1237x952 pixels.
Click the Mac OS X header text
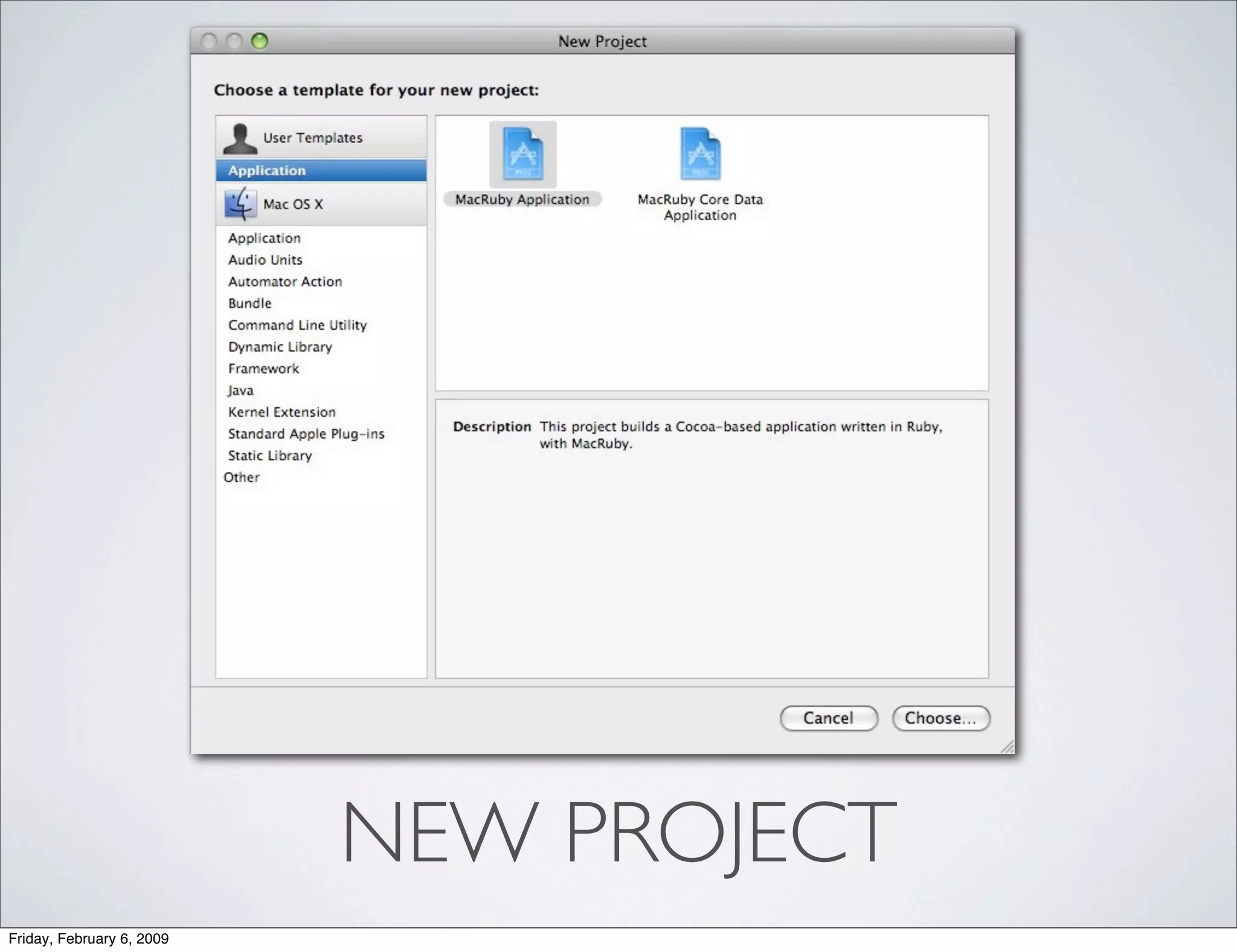[x=293, y=204]
